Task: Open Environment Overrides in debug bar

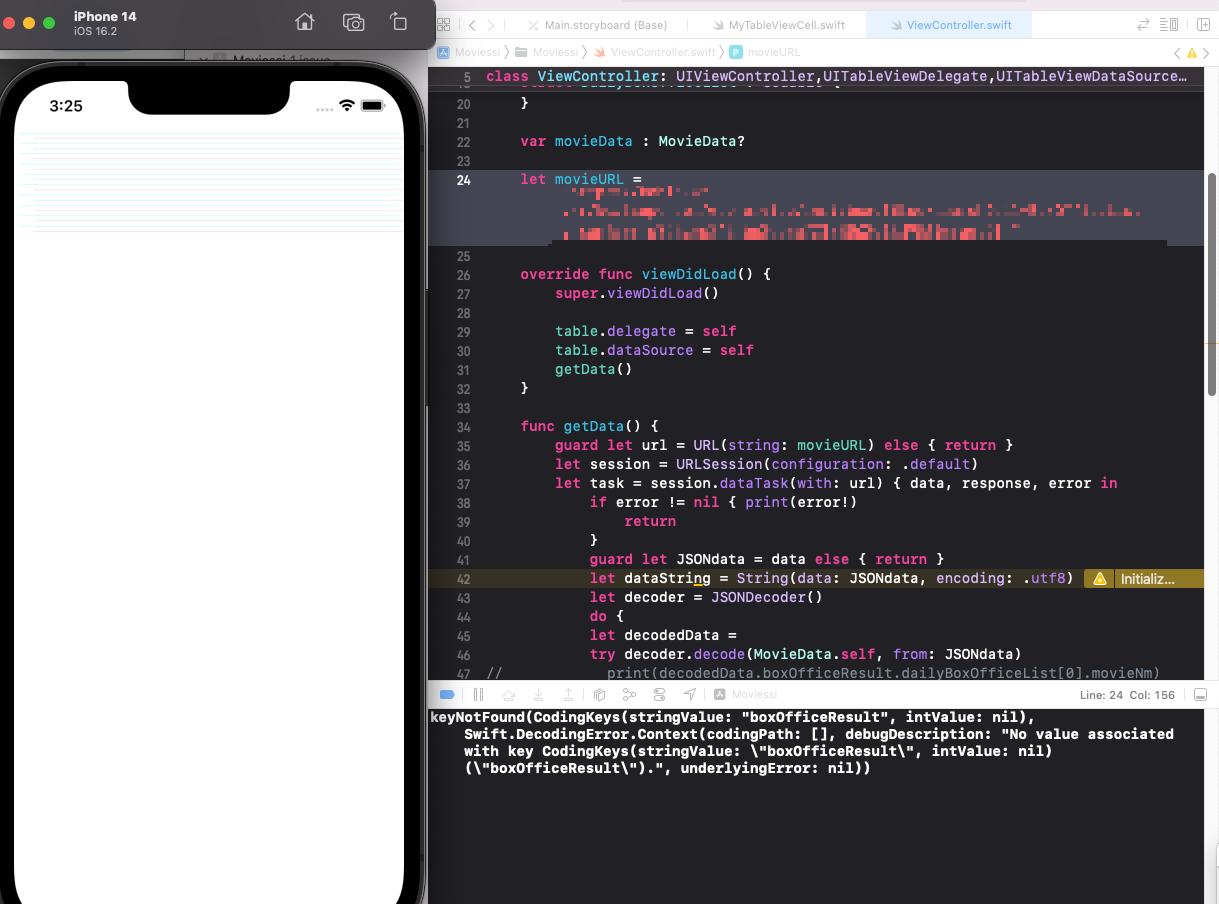Action: (x=659, y=694)
